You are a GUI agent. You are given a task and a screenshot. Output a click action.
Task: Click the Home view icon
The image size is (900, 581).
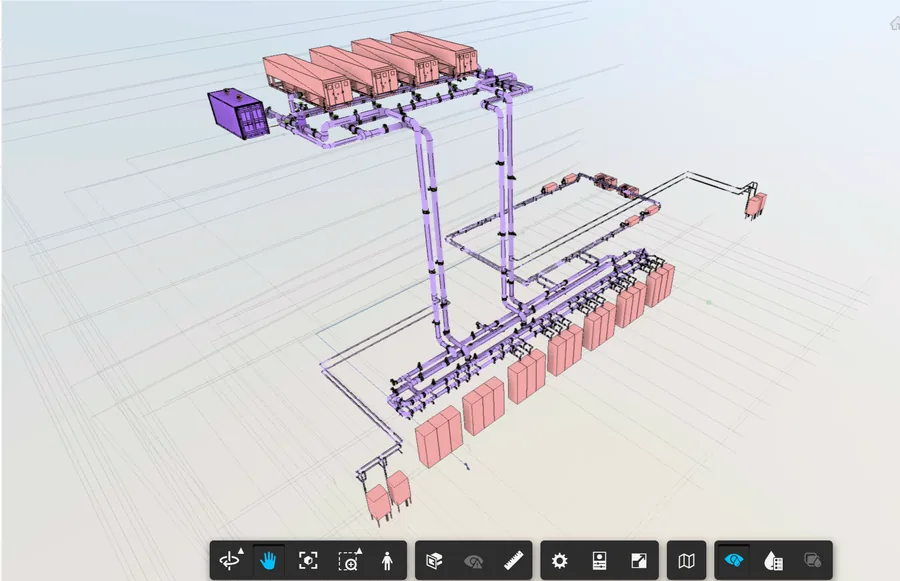895,24
